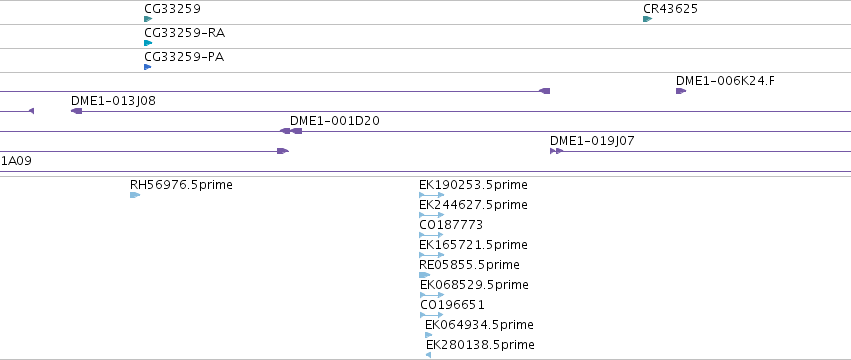Screen dimensions: 851x360
Task: Select the DME1-013J08 purple arrowhead
Action: pyautogui.click(x=77, y=111)
